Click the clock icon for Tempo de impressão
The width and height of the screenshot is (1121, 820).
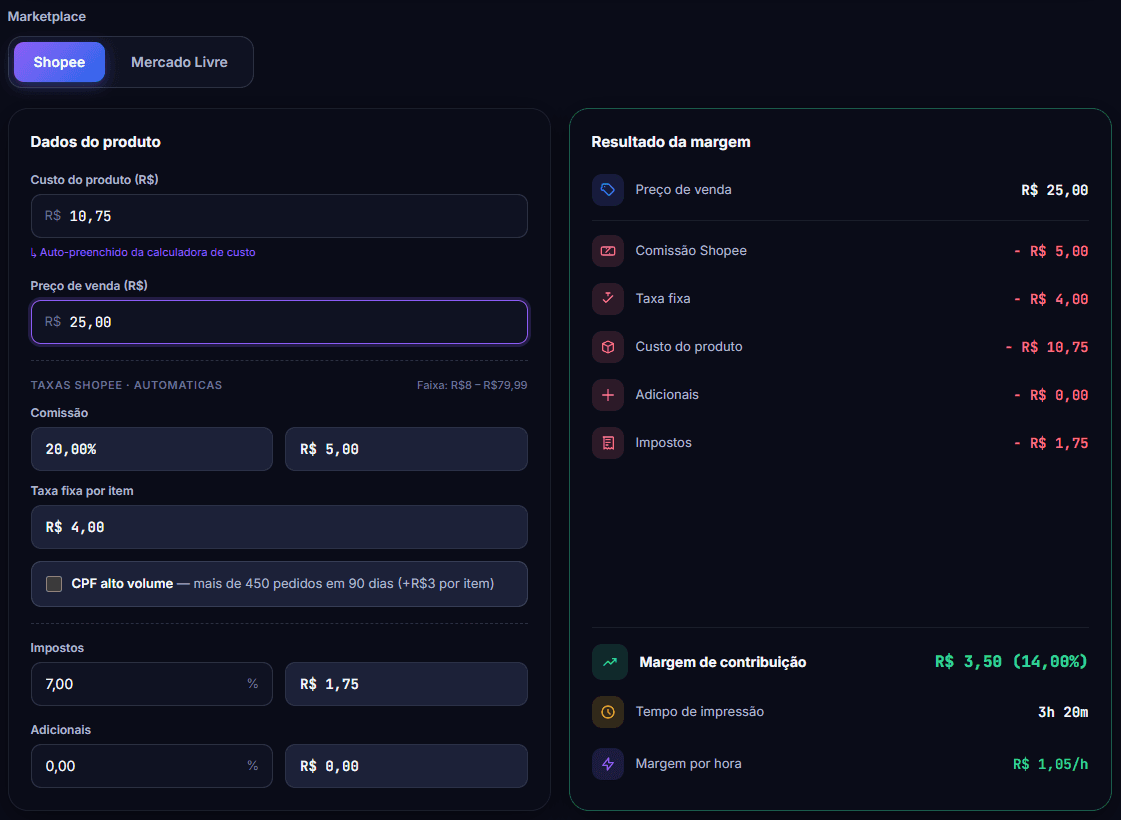pyautogui.click(x=608, y=712)
